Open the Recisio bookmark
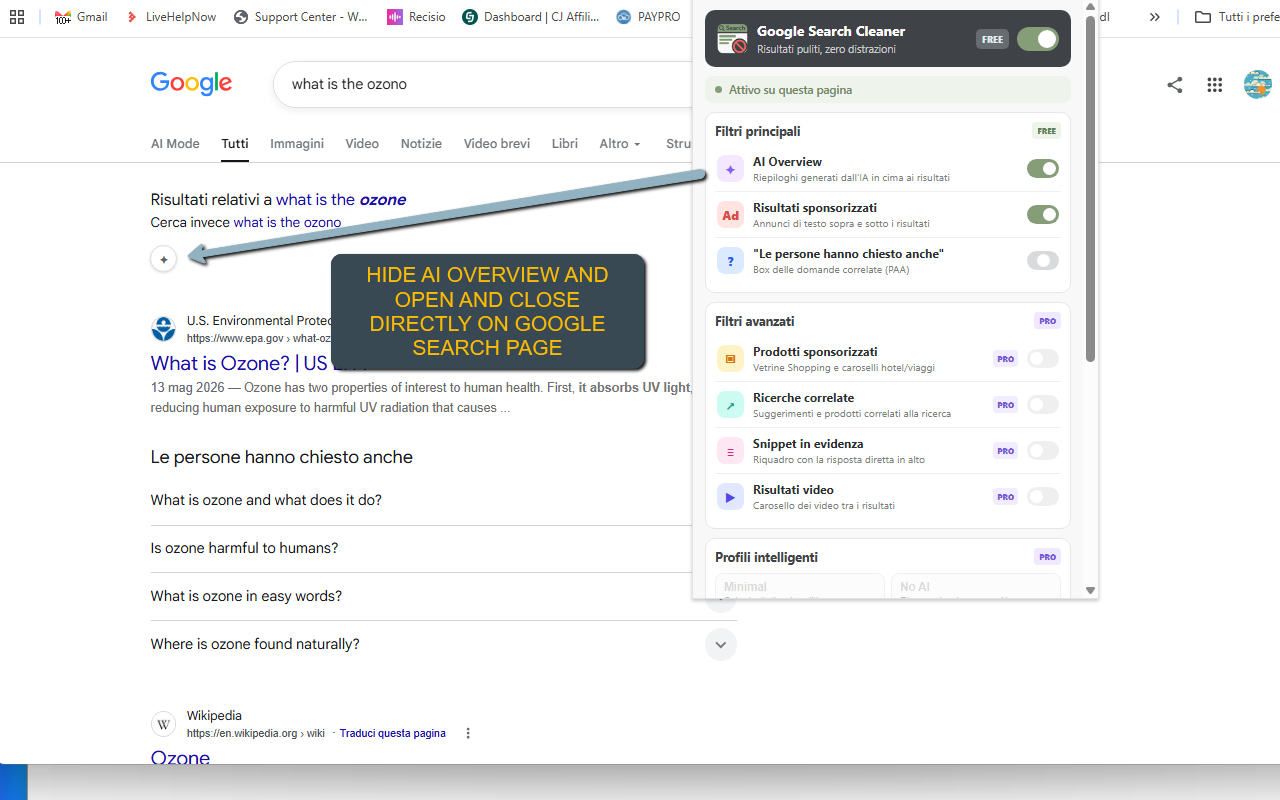This screenshot has width=1280, height=800. [x=417, y=17]
